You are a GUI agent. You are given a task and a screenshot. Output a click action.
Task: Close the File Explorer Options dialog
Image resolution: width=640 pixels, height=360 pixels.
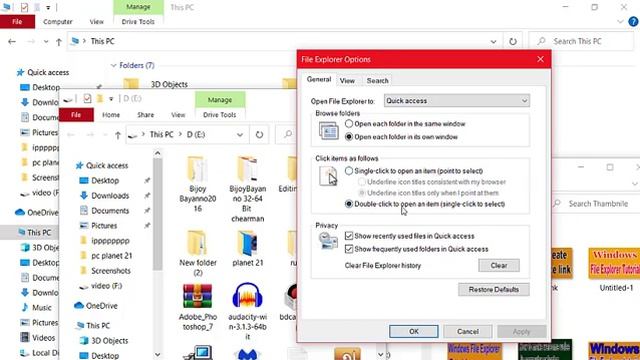(540, 59)
